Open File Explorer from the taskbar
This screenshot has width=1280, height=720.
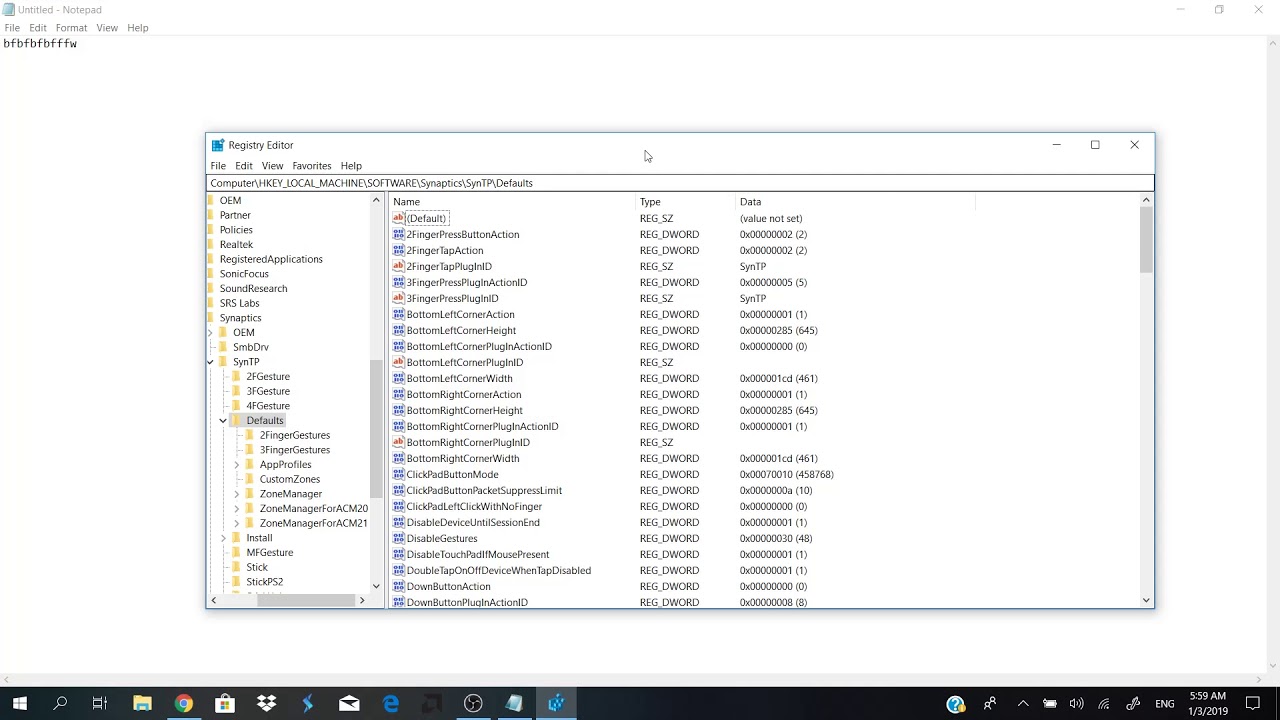pyautogui.click(x=142, y=703)
